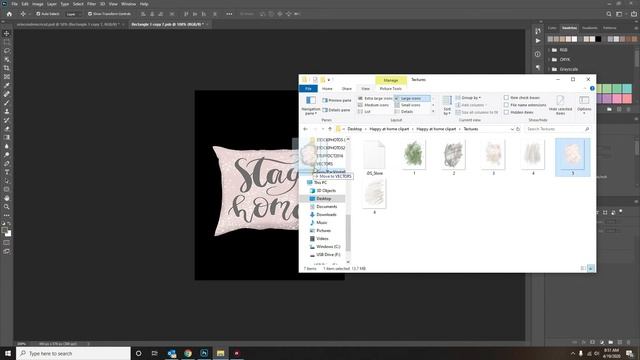Enable the Item check boxes option
Image resolution: width=640 pixels, height=360 pixels.
click(x=506, y=98)
